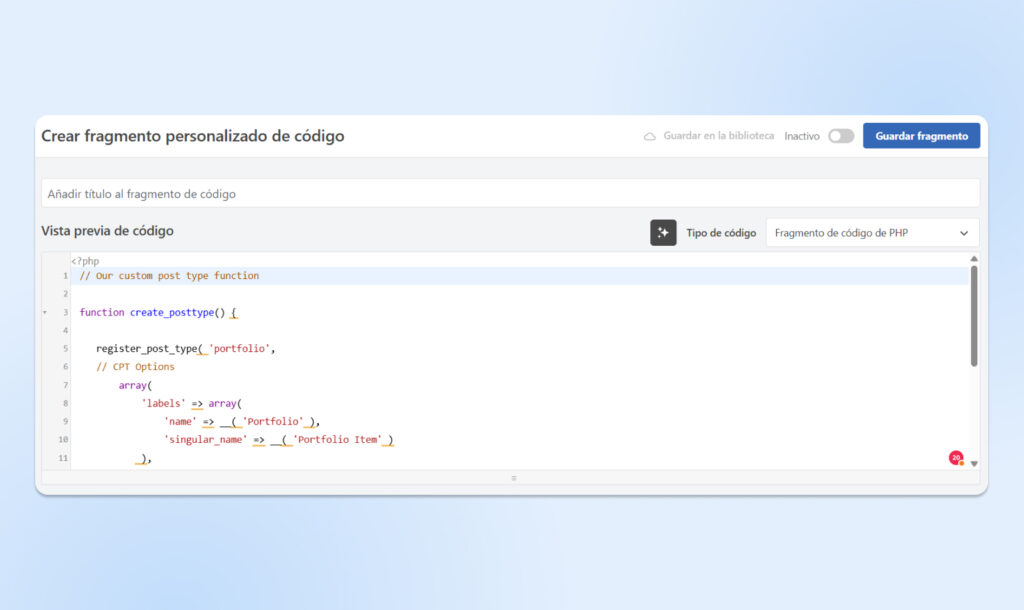Click the chevron in the PHP code type selector

(964, 233)
